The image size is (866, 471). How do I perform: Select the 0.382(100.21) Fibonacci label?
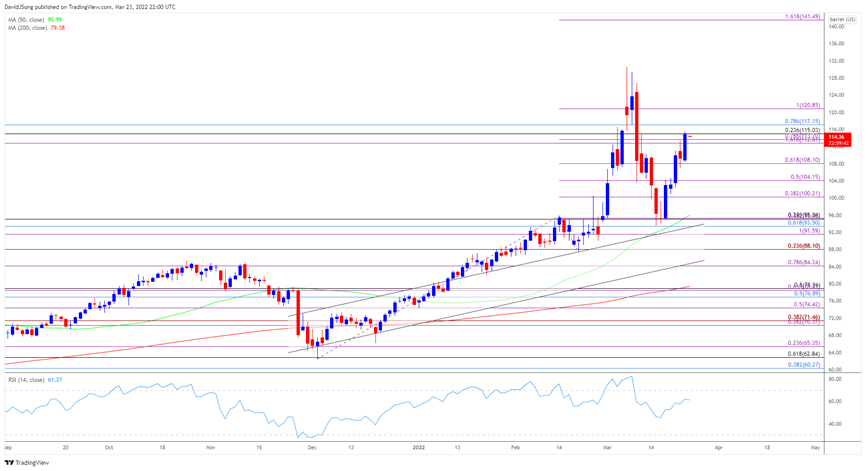click(x=802, y=194)
